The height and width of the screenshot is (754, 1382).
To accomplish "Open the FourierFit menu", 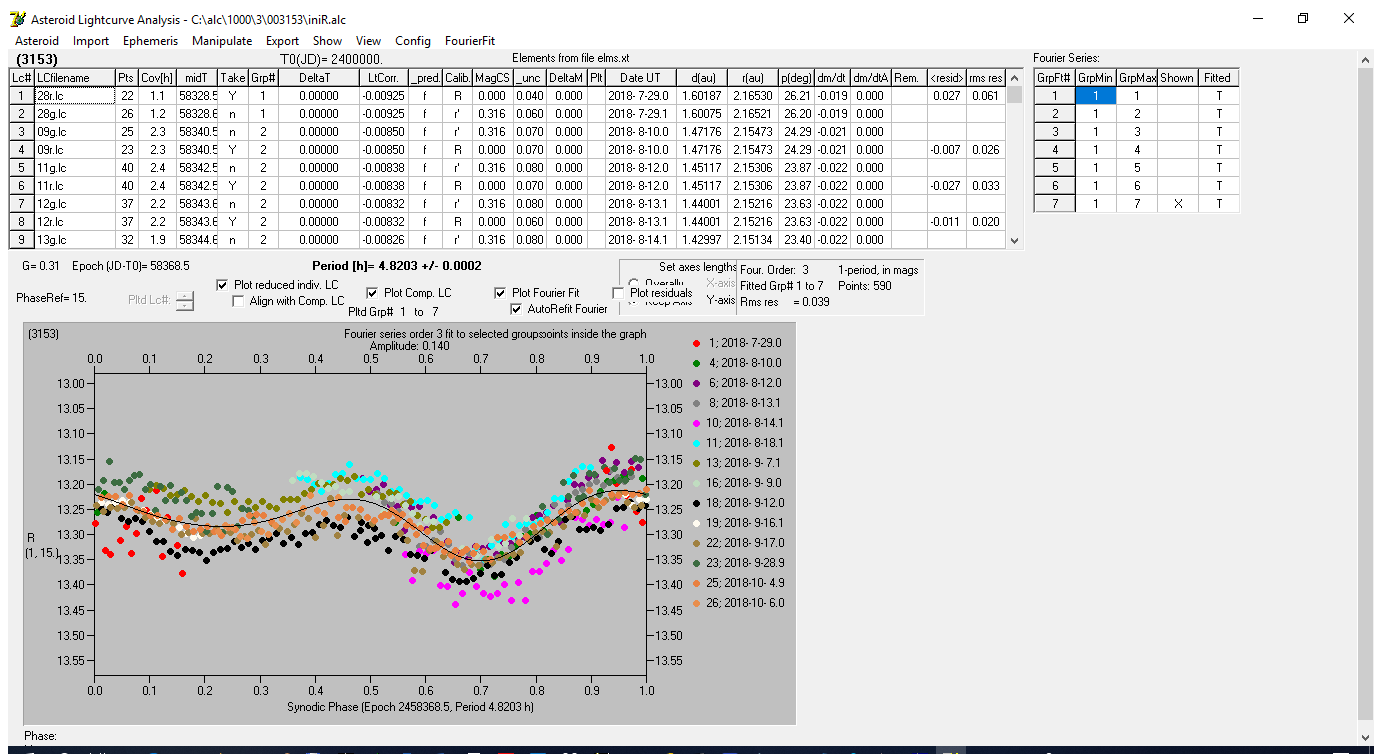I will [470, 41].
